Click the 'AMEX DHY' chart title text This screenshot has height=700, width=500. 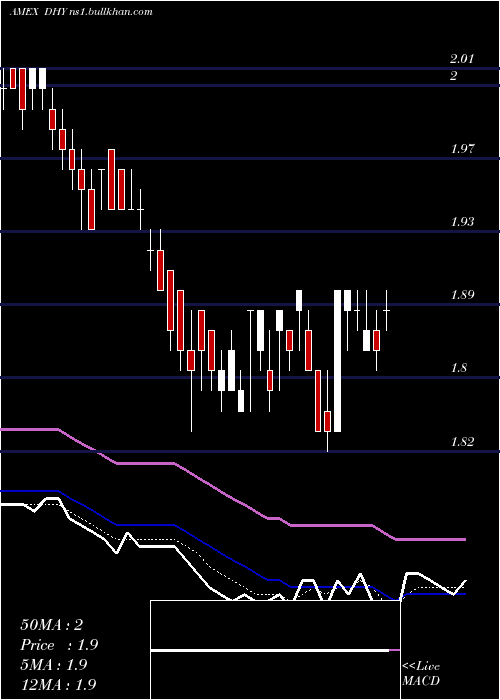coord(40,12)
